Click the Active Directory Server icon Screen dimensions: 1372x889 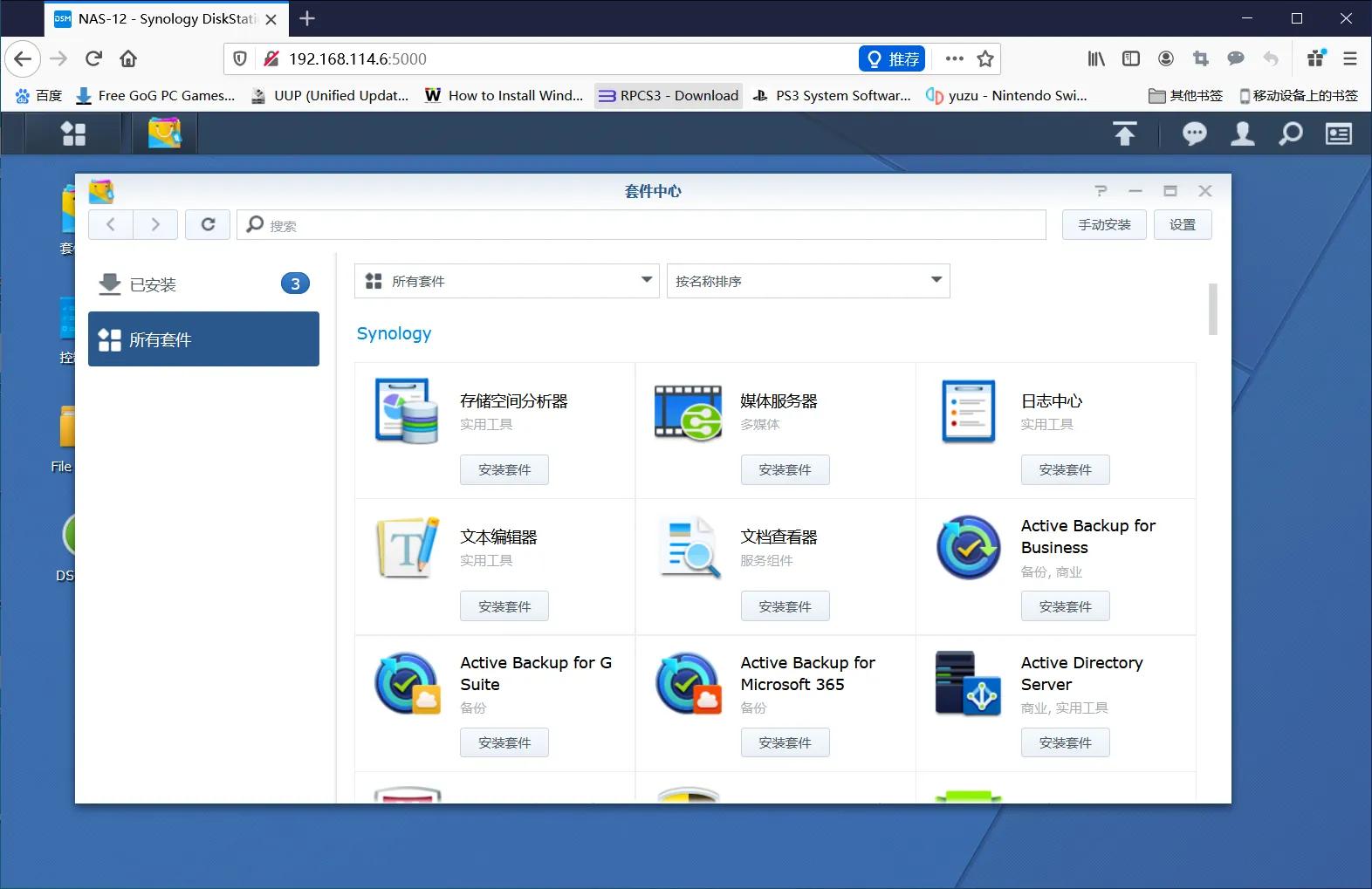coord(968,683)
